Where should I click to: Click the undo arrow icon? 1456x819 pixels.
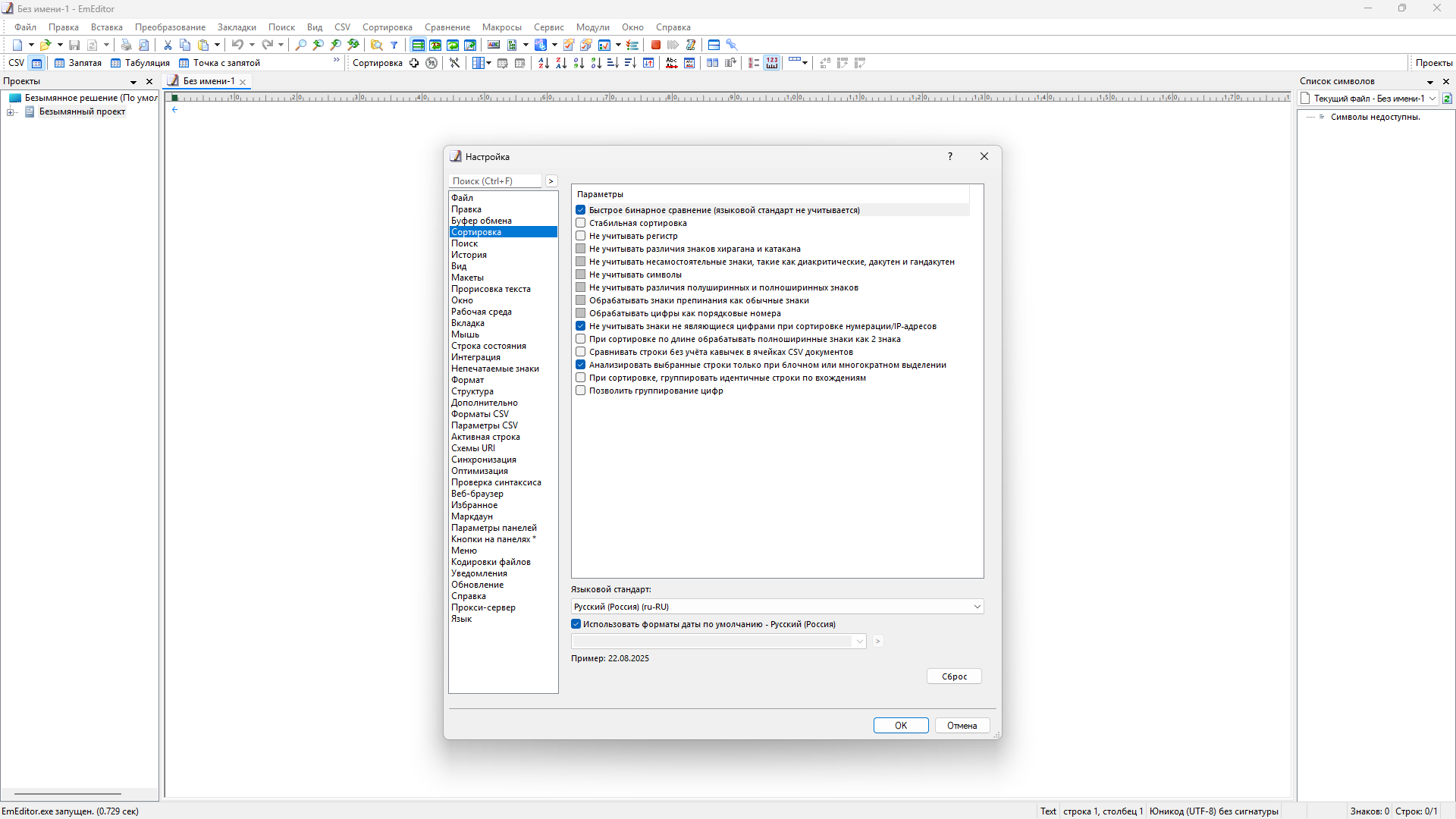click(237, 45)
